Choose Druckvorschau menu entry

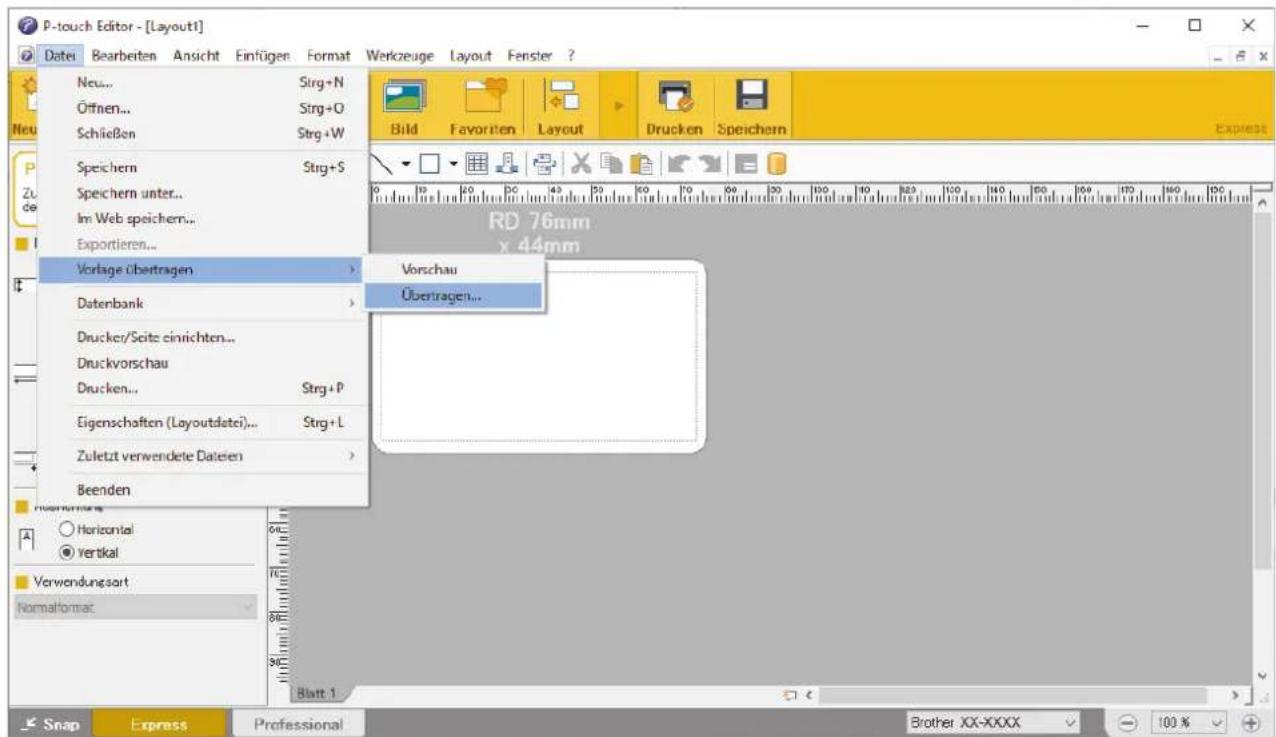point(204,363)
